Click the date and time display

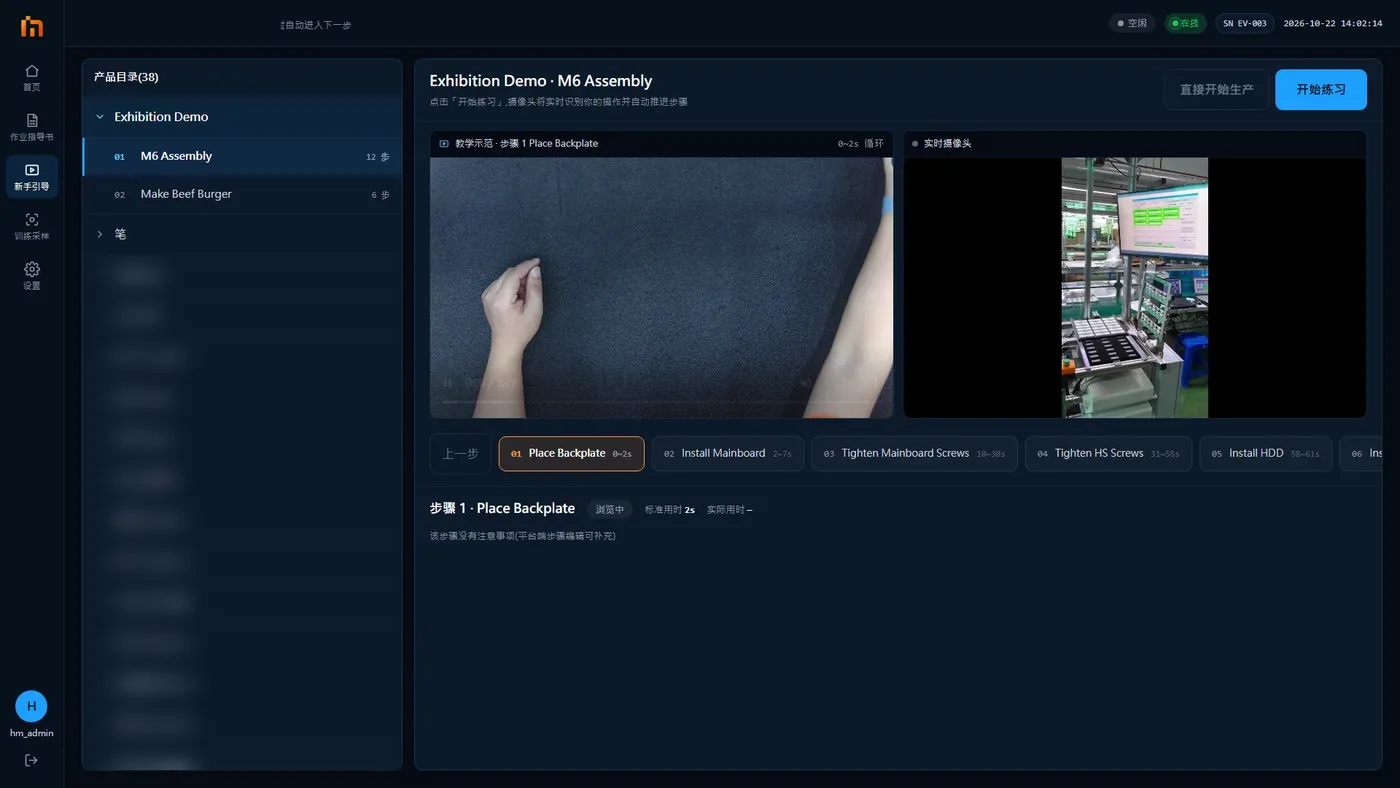tap(1332, 23)
